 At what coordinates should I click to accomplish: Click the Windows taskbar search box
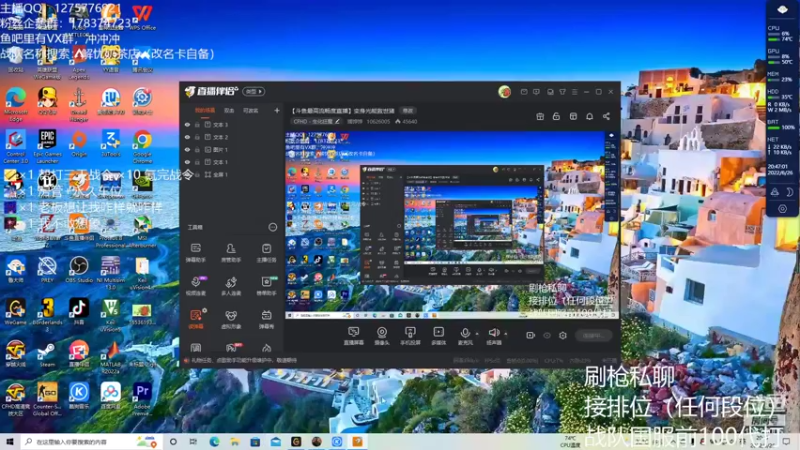(x=92, y=441)
